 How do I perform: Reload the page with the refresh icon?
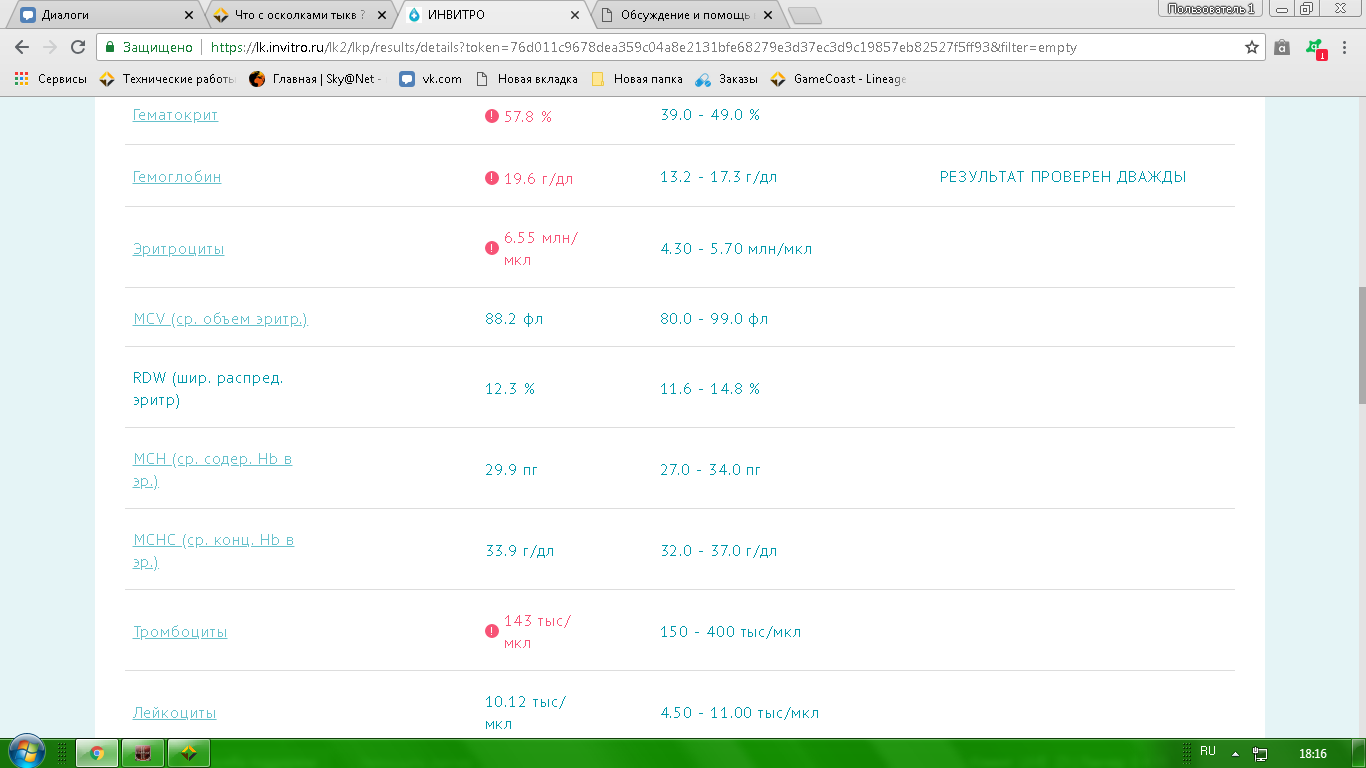pos(78,47)
